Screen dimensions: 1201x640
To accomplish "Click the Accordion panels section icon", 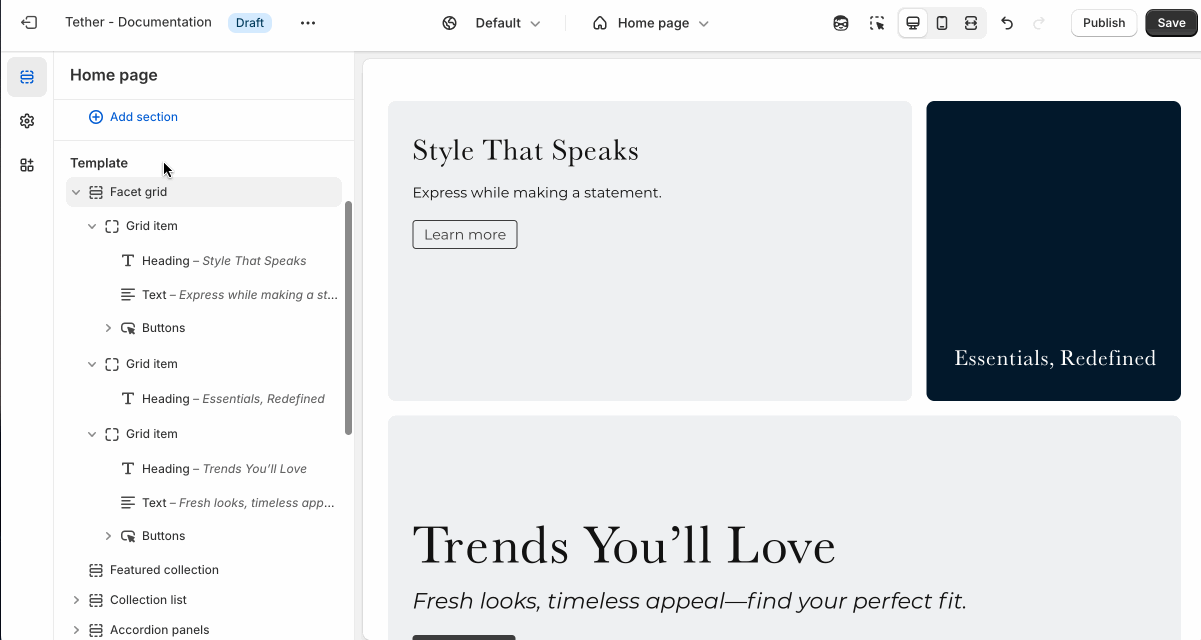I will tap(96, 630).
